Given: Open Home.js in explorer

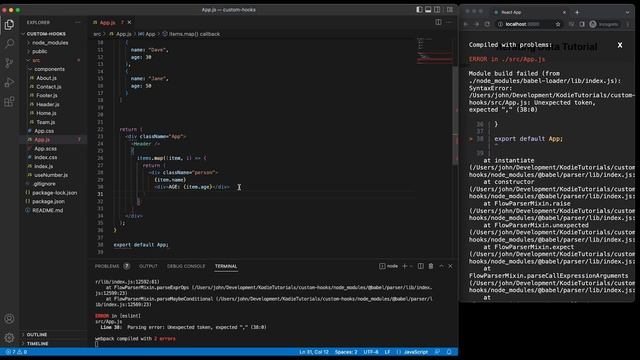Looking at the screenshot, I should pyautogui.click(x=46, y=113).
